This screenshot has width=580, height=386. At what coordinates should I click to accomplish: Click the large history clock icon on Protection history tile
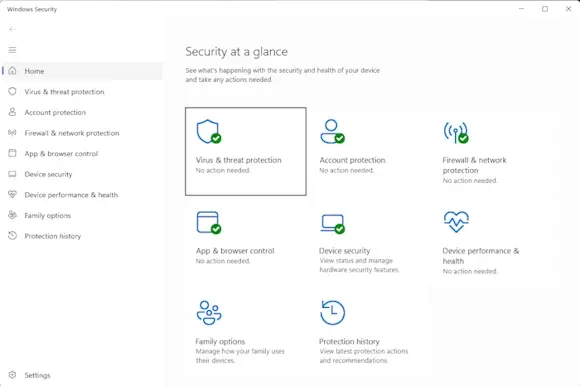coord(333,313)
